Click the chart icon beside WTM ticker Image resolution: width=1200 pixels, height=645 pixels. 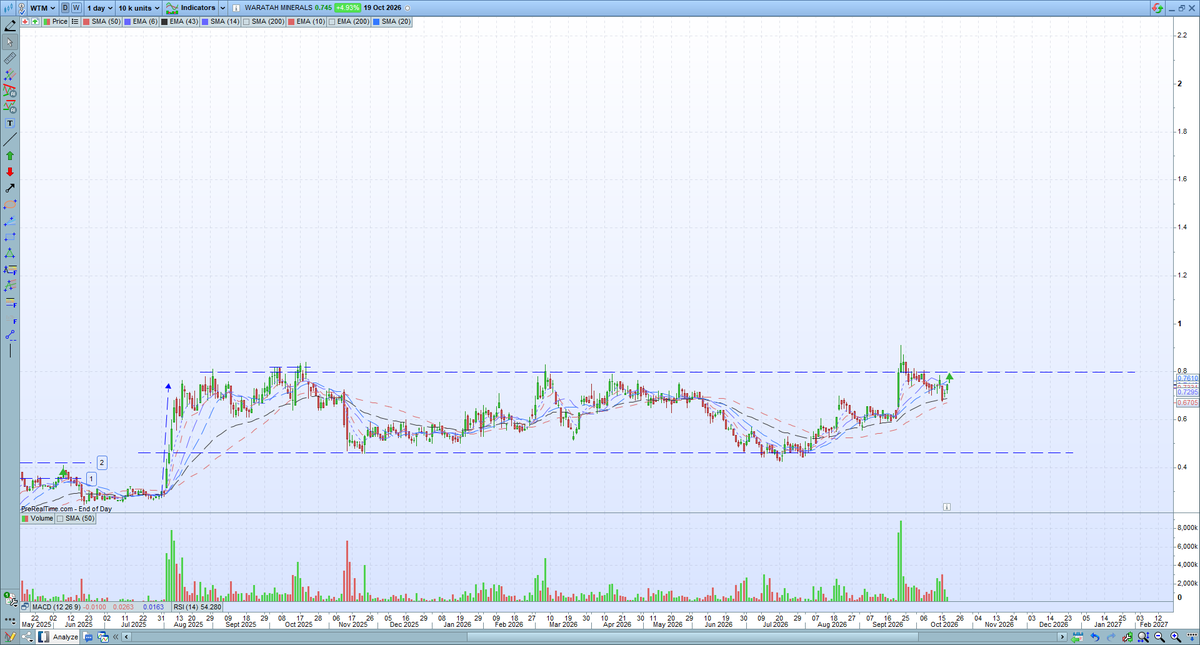coord(8,7)
